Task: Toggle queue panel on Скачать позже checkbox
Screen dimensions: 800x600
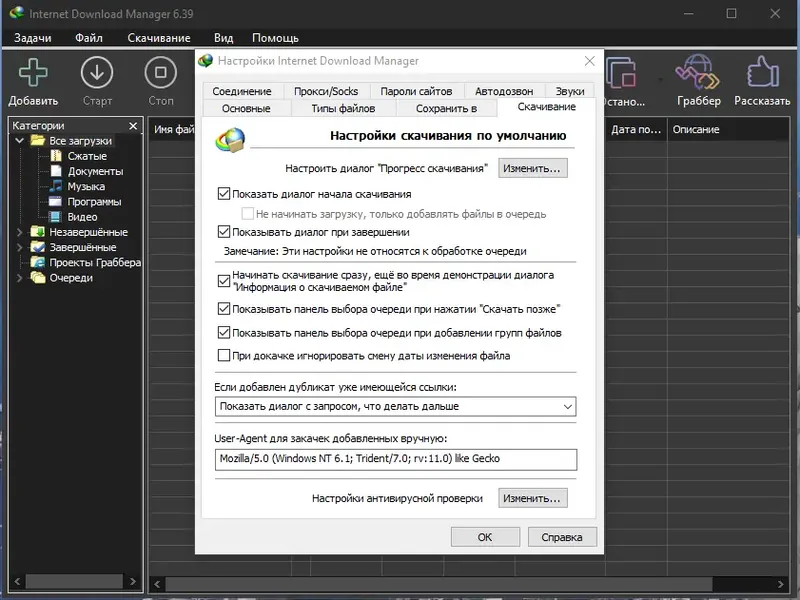Action: coord(223,309)
